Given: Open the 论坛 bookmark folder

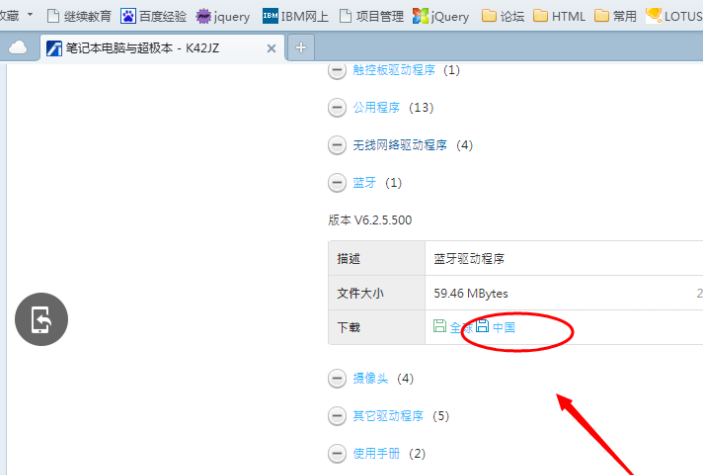Looking at the screenshot, I should (502, 17).
